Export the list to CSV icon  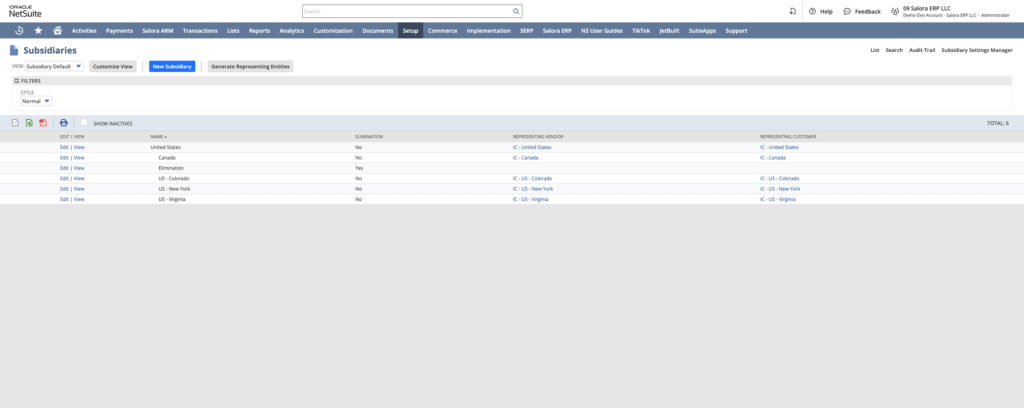click(15, 123)
